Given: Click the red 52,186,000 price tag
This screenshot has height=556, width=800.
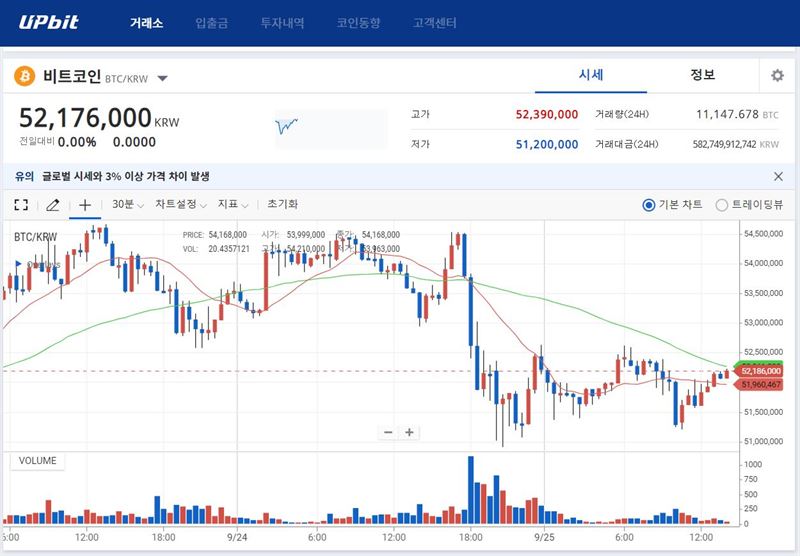Looking at the screenshot, I should (x=760, y=371).
